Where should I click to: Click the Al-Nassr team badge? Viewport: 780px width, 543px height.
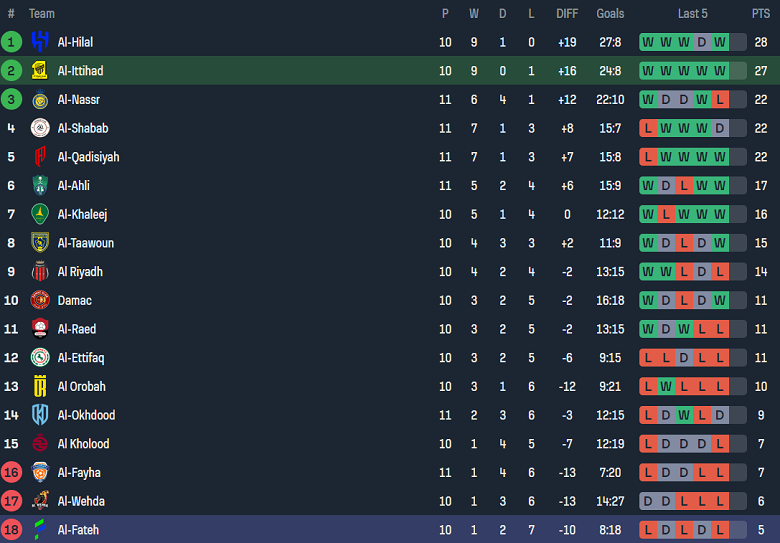[x=40, y=100]
